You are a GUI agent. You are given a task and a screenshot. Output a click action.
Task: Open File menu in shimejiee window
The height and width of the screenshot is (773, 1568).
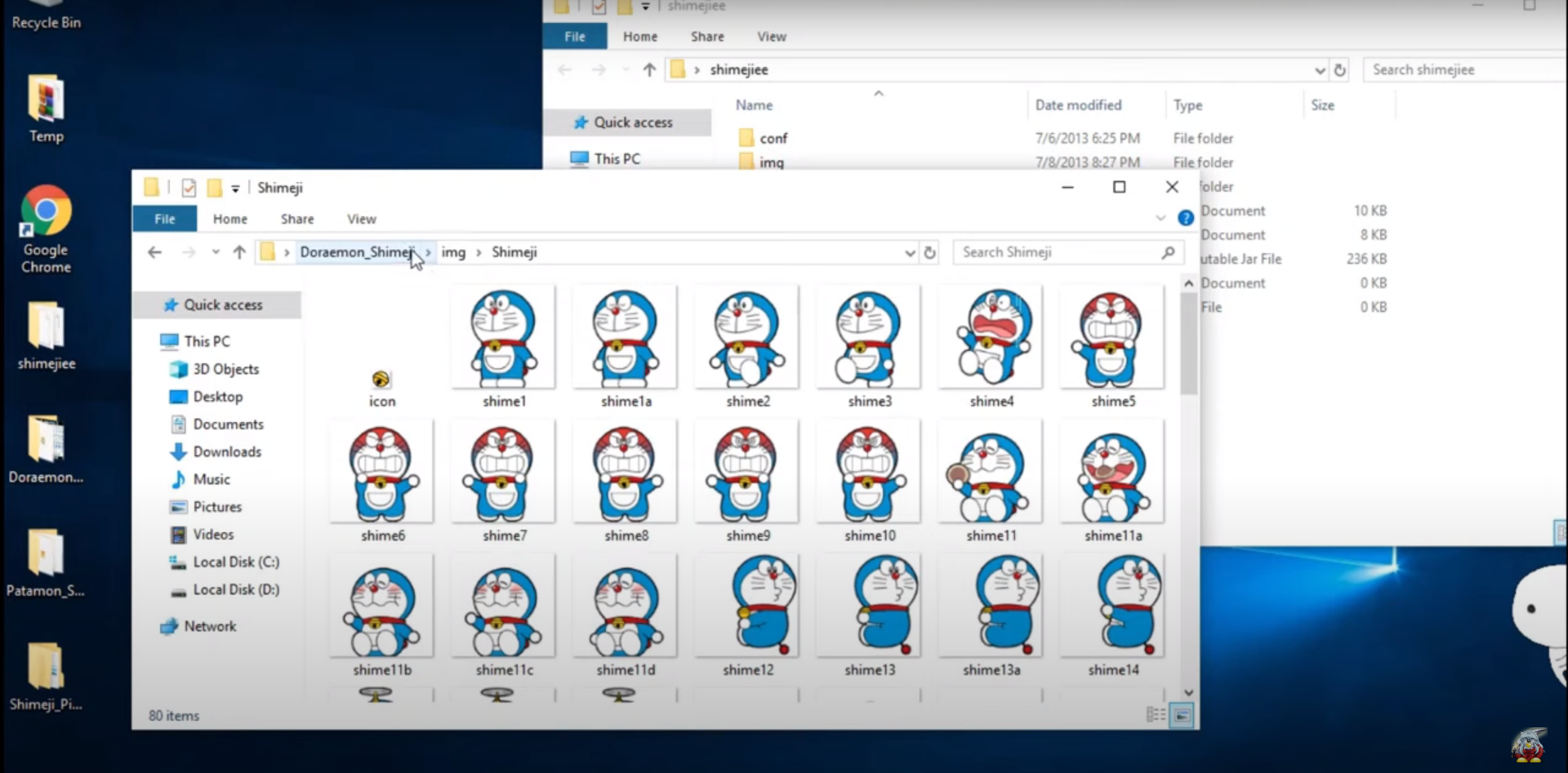575,36
